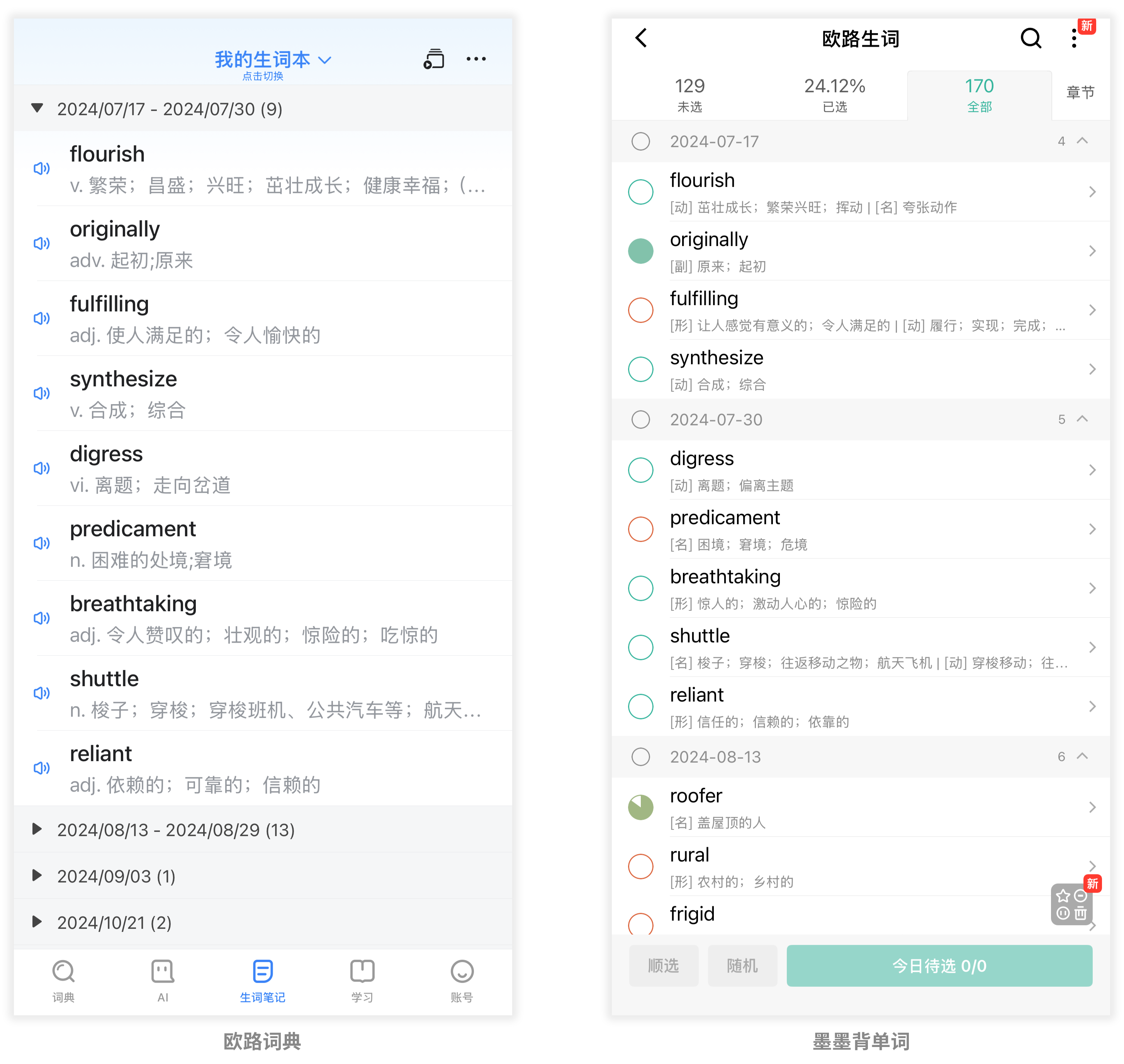Toggle selection circle for predicament in 墨墨背单词
This screenshot has width=1124, height=1064.
coord(640,529)
